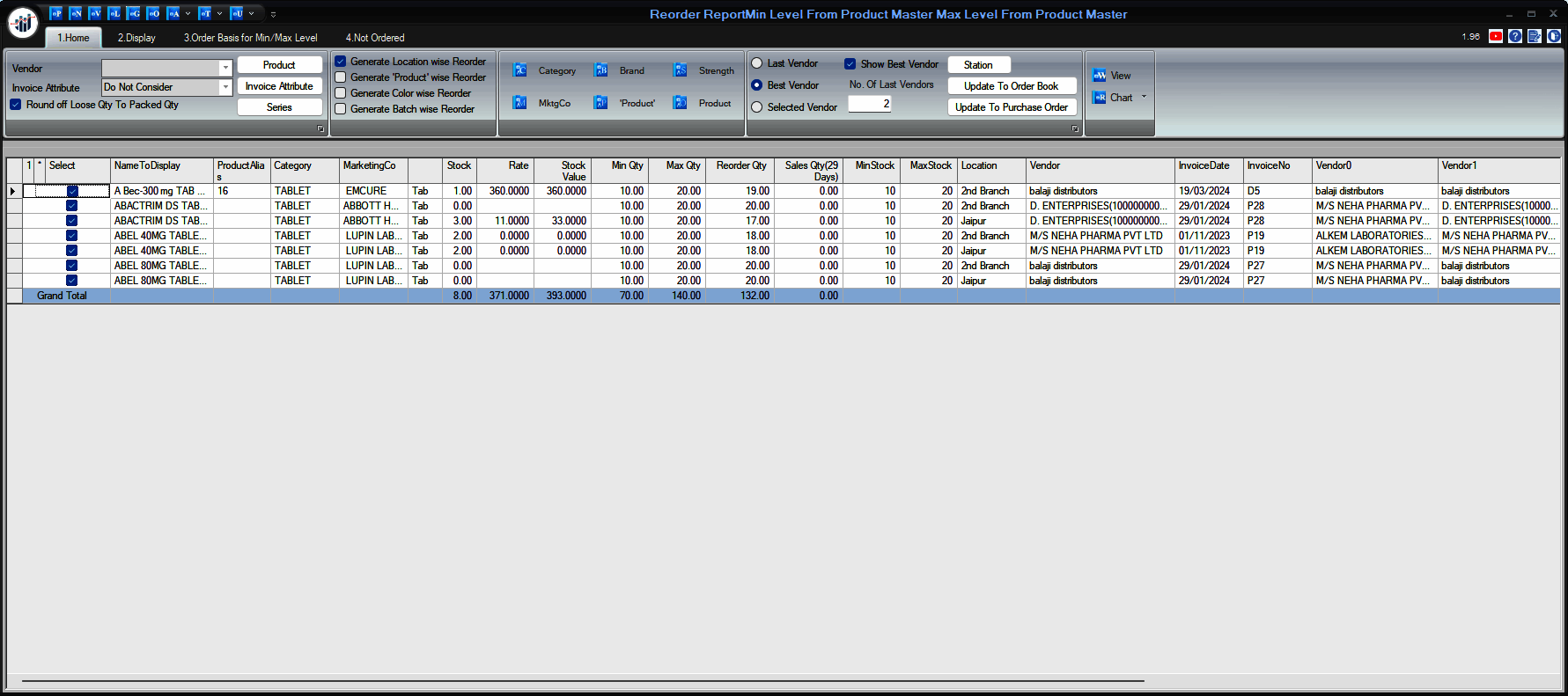Select the Best Vendor radio button
Image resolution: width=1568 pixels, height=696 pixels.
(757, 85)
